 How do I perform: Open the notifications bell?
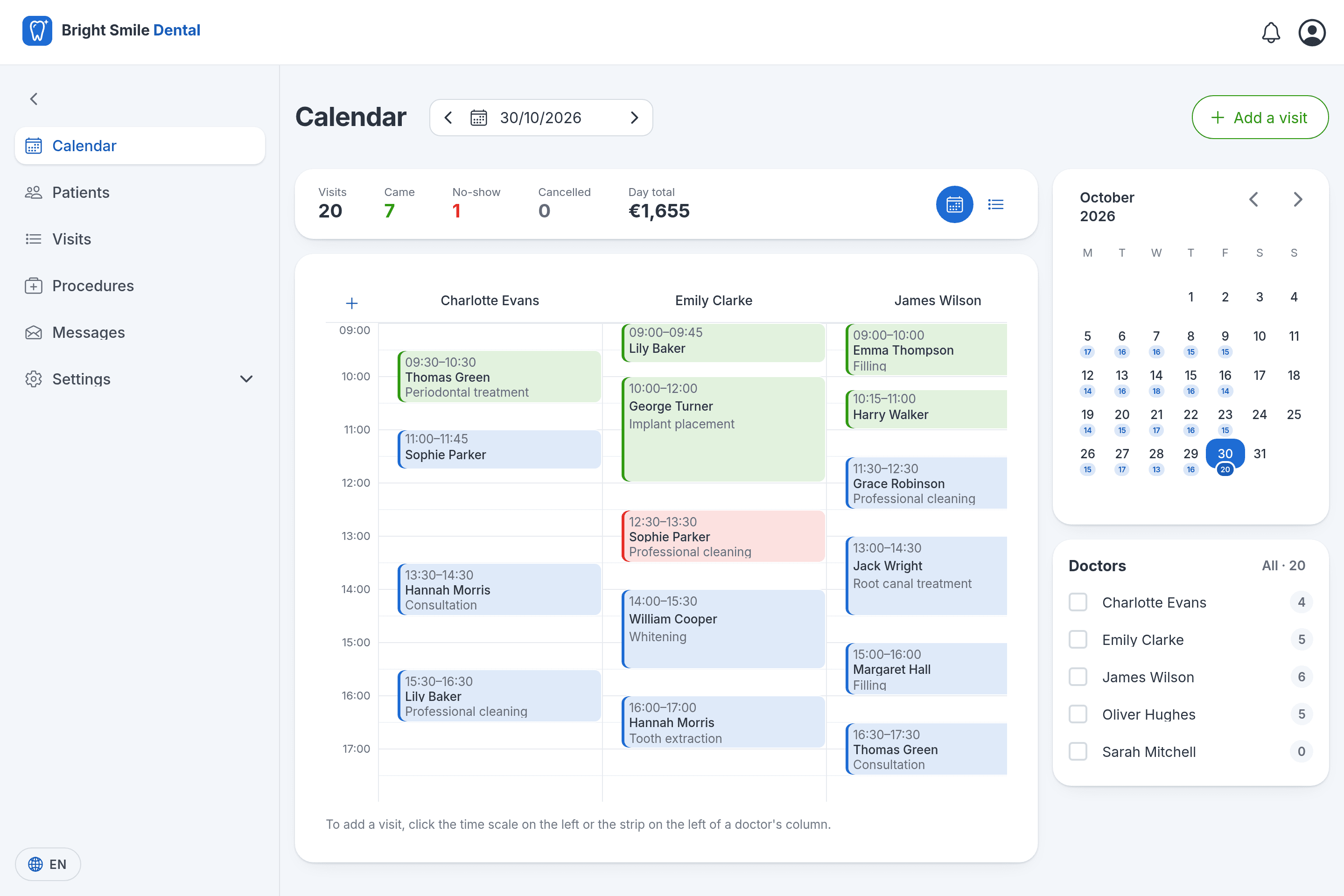pos(1270,33)
